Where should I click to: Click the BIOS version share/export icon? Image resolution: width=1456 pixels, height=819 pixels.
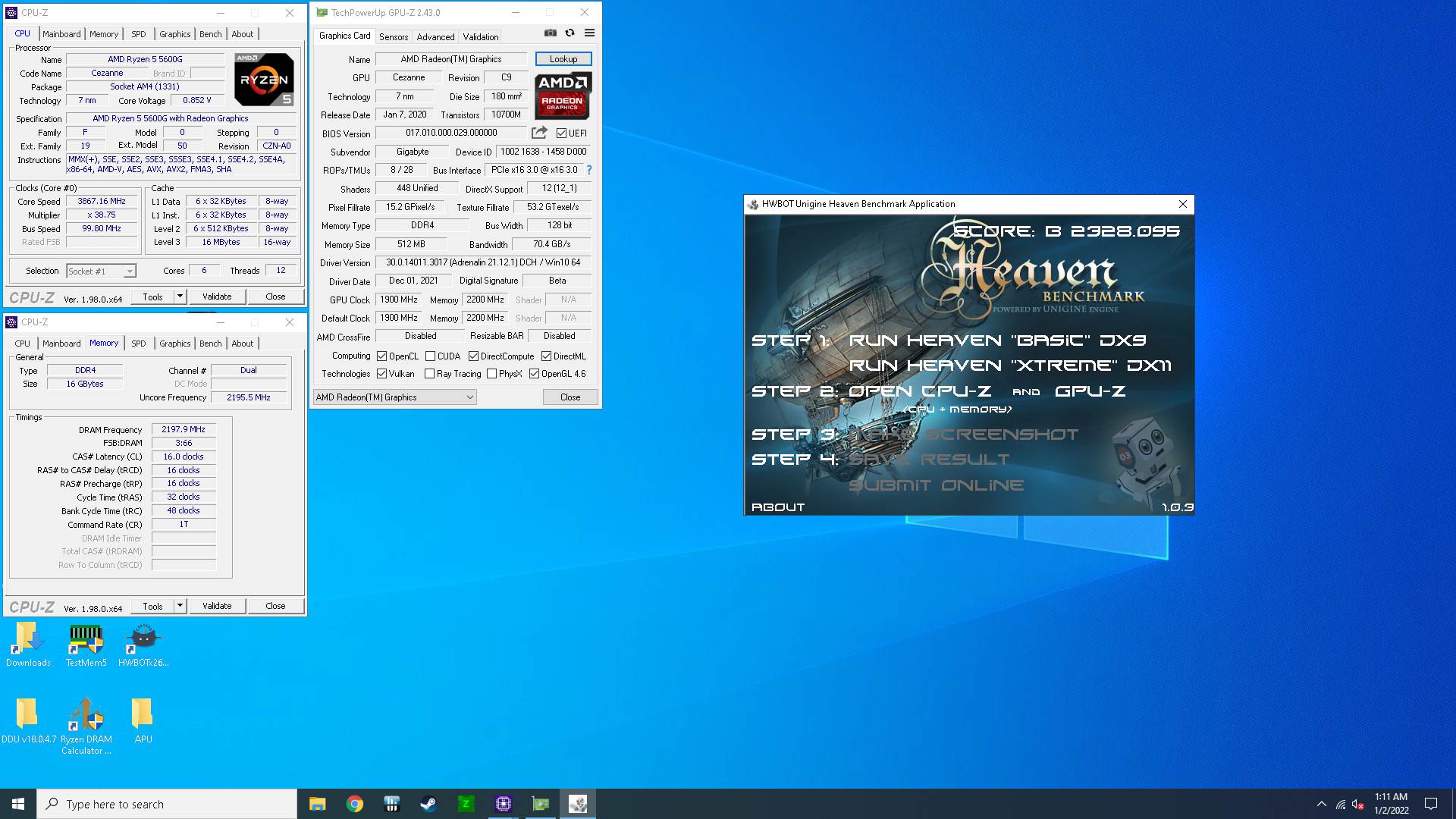click(x=539, y=133)
